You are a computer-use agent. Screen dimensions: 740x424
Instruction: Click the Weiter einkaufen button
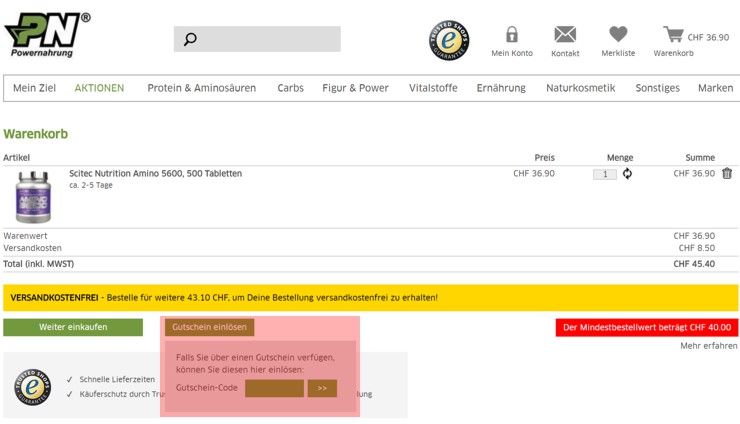(73, 327)
